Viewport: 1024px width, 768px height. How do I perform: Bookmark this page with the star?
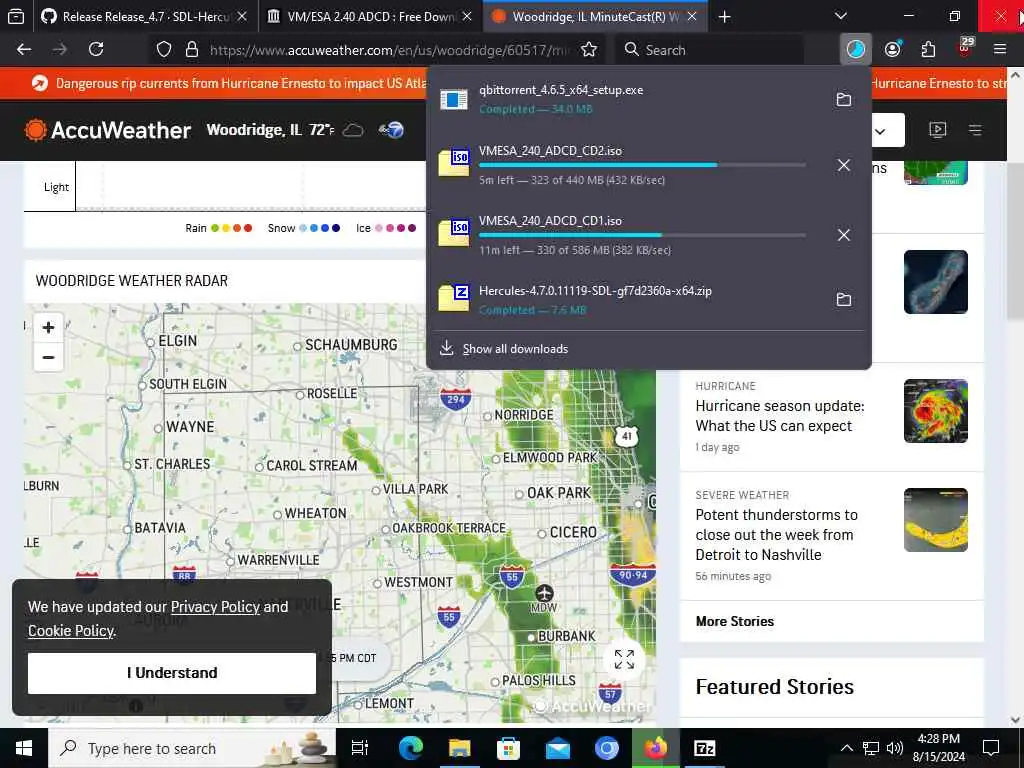coord(588,50)
